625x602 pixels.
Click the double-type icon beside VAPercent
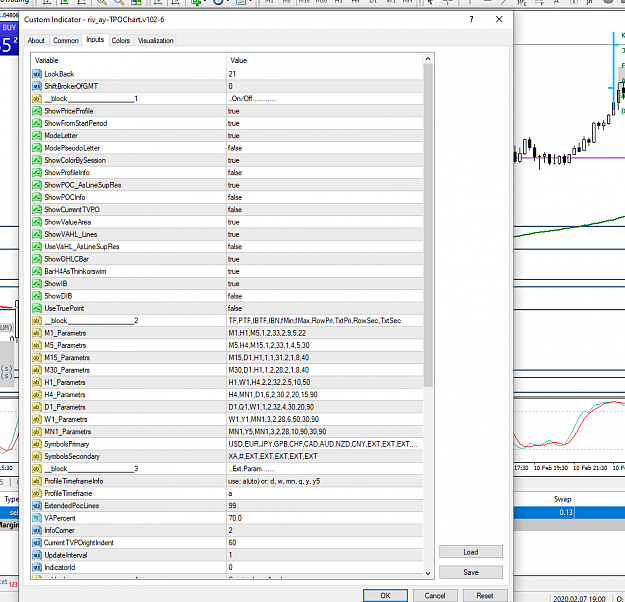[37, 518]
